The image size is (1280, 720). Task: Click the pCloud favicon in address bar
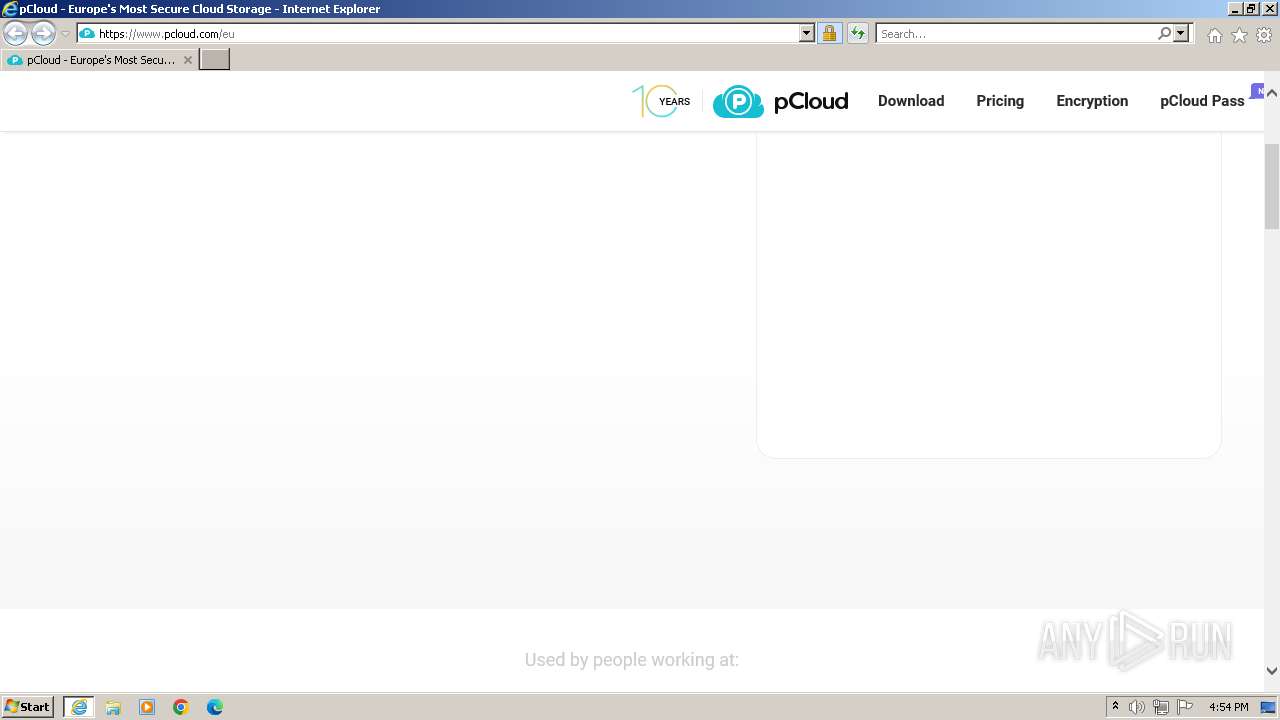point(87,34)
